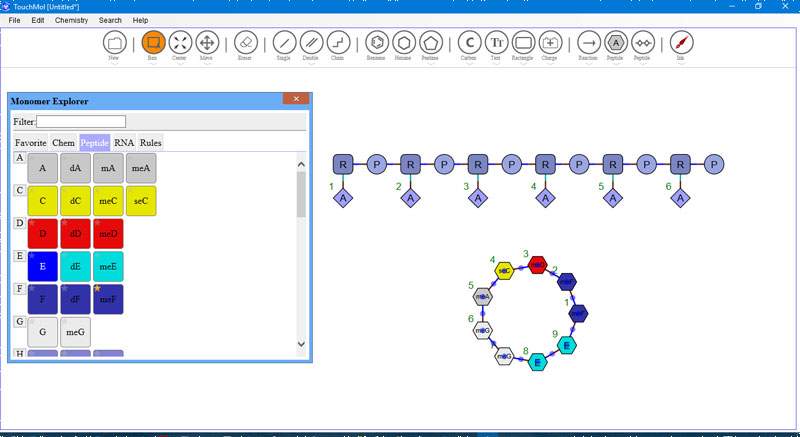This screenshot has height=437, width=800.
Task: Switch to the Favorite tab
Action: click(31, 143)
